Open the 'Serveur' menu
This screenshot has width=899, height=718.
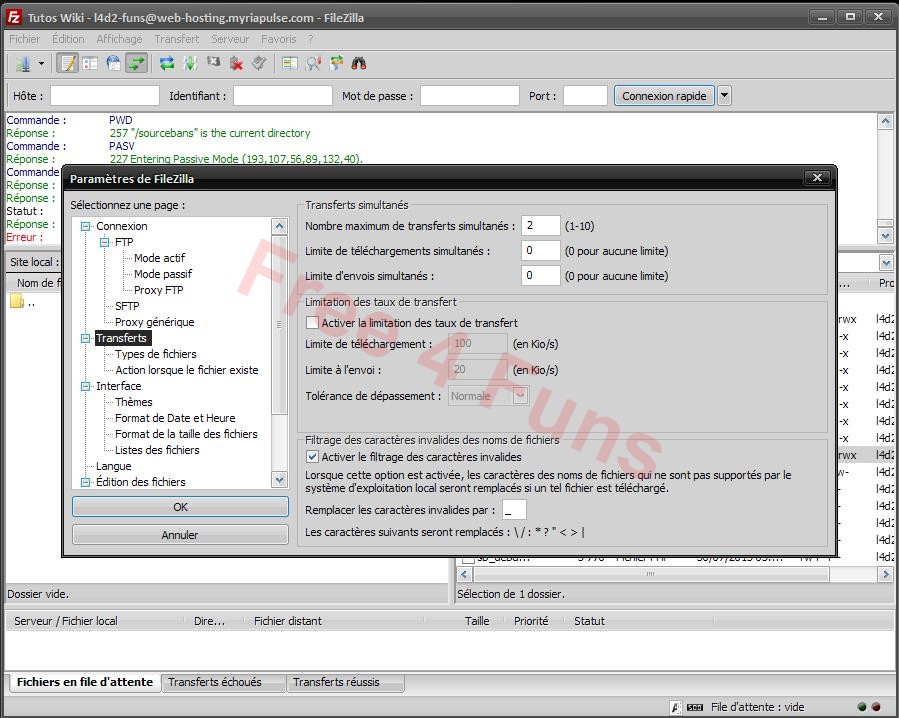[x=230, y=38]
